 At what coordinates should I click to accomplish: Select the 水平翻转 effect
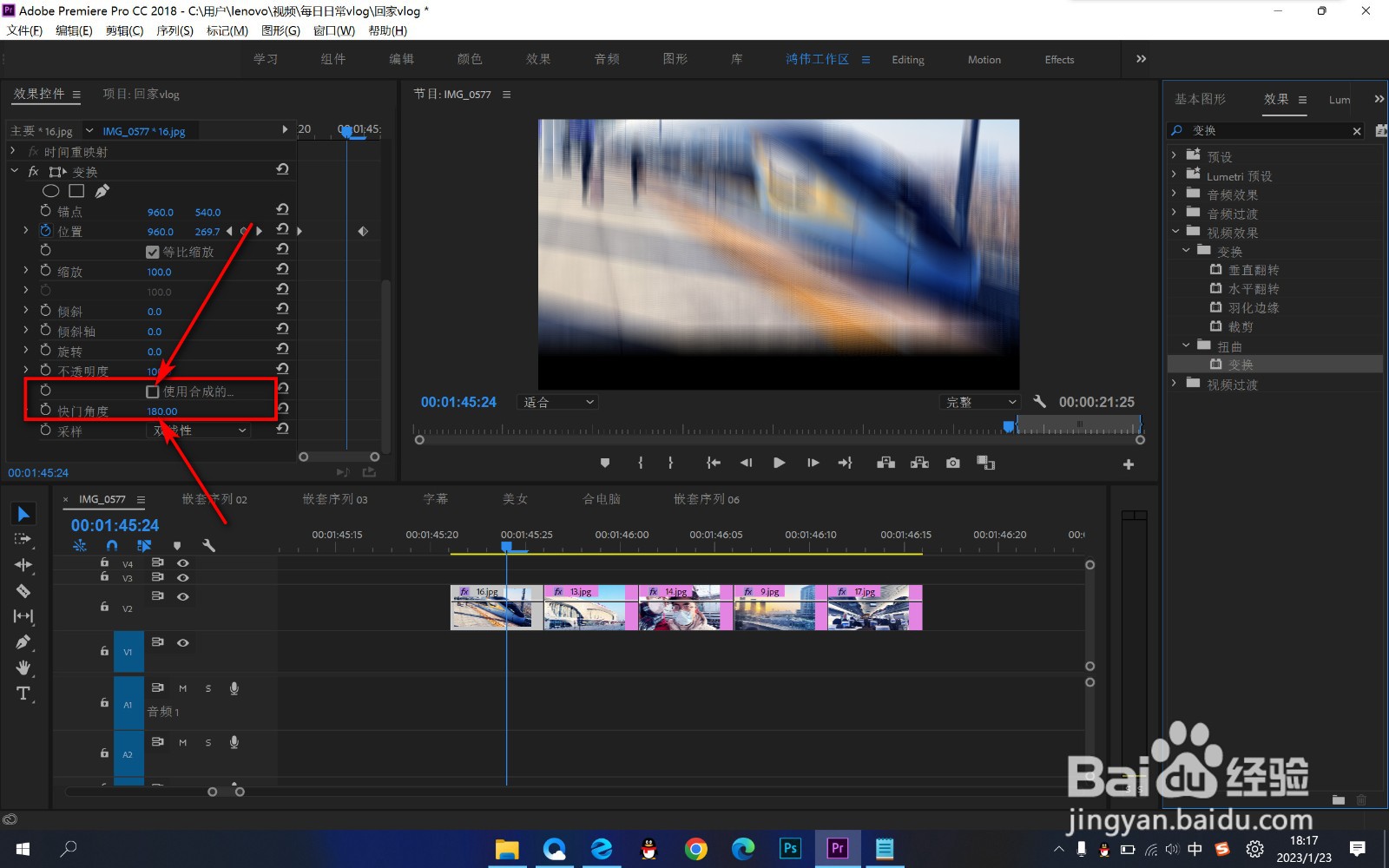click(1254, 289)
